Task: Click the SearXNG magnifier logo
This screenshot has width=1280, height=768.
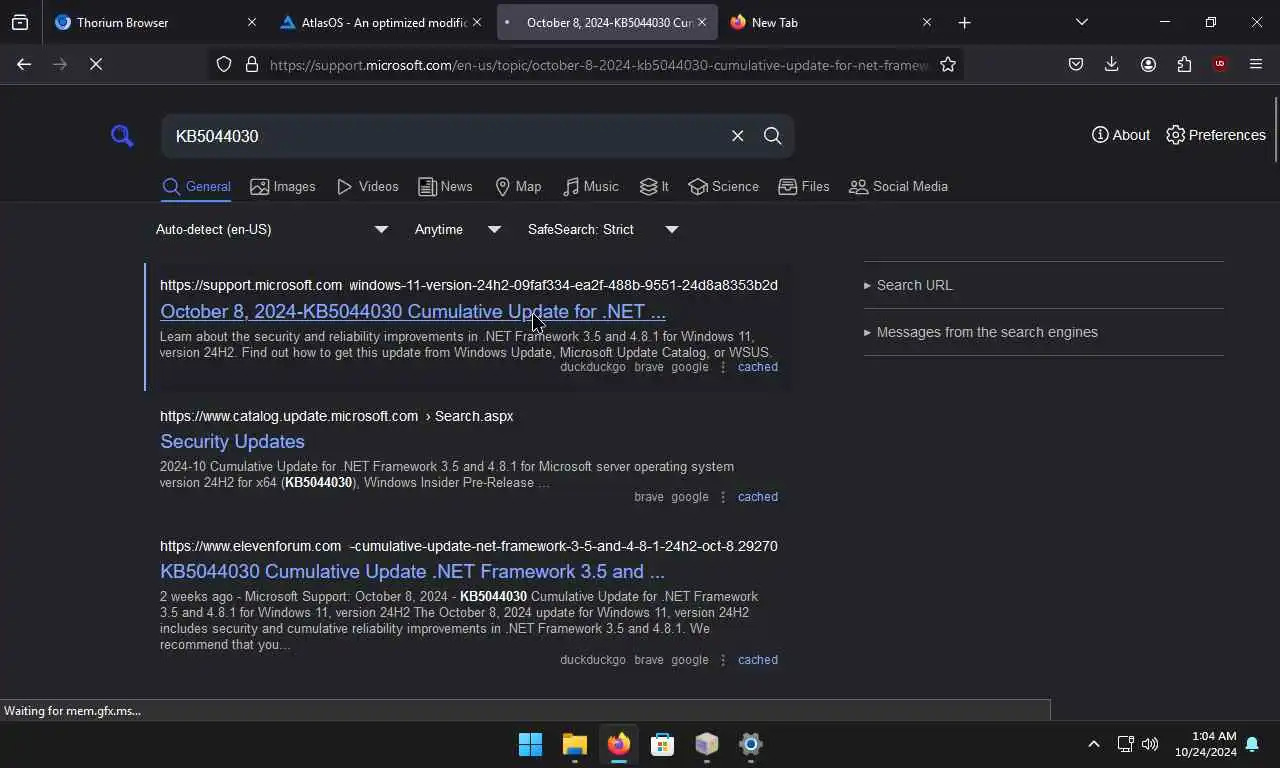Action: pyautogui.click(x=122, y=136)
